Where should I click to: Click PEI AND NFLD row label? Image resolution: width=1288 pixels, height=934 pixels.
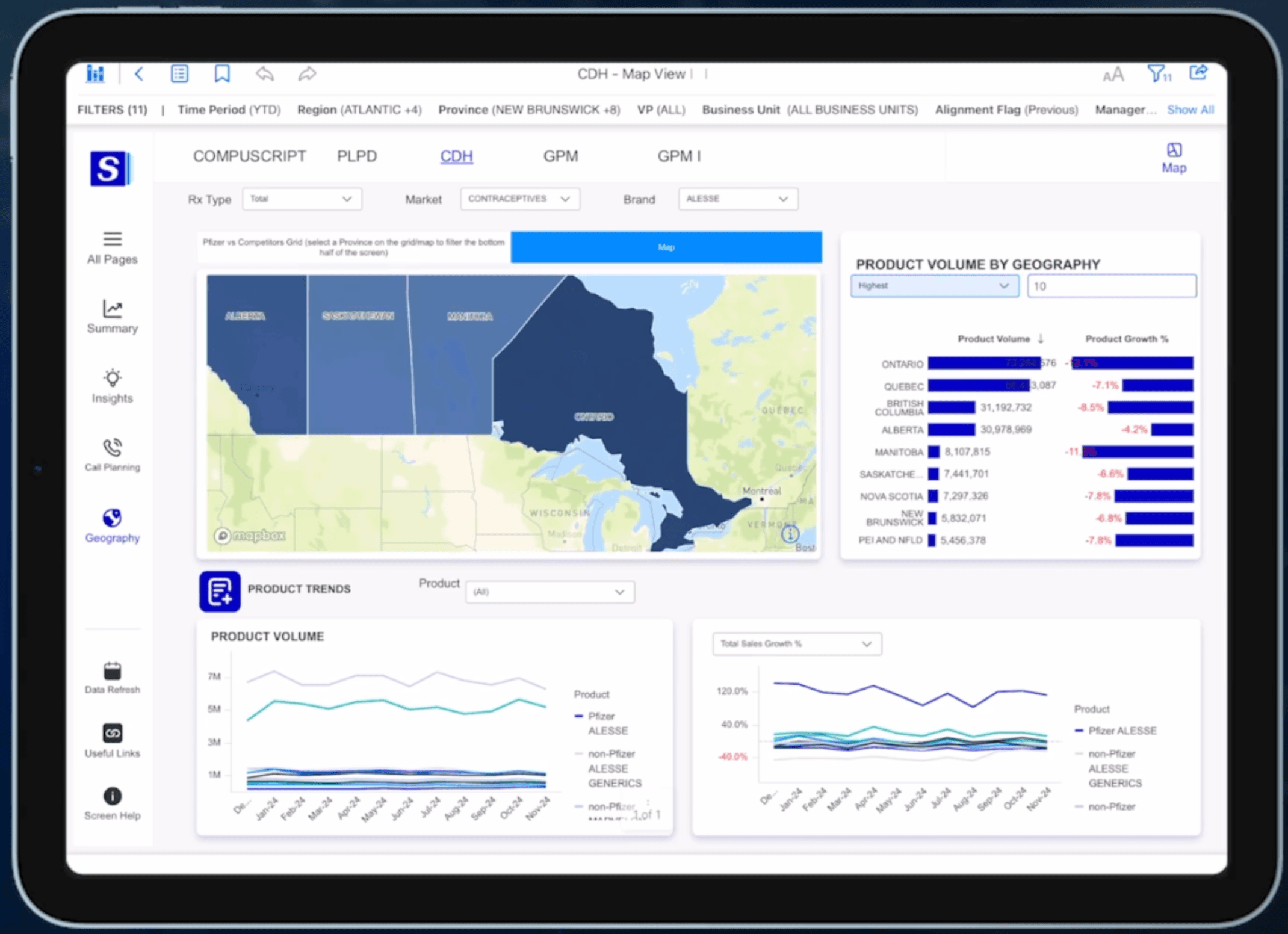coord(890,540)
